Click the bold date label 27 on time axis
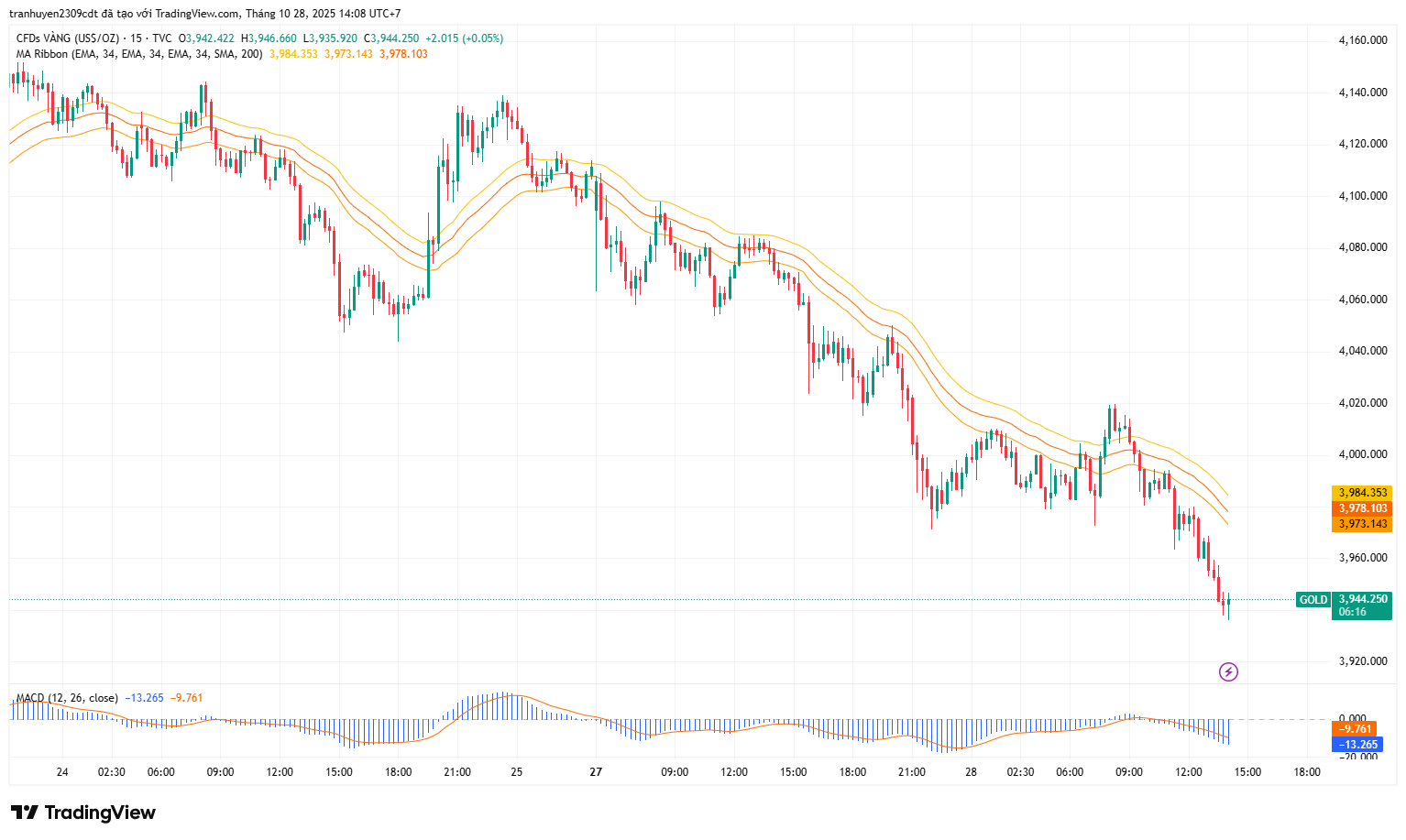Screen dimensions: 1406x840 click(596, 772)
